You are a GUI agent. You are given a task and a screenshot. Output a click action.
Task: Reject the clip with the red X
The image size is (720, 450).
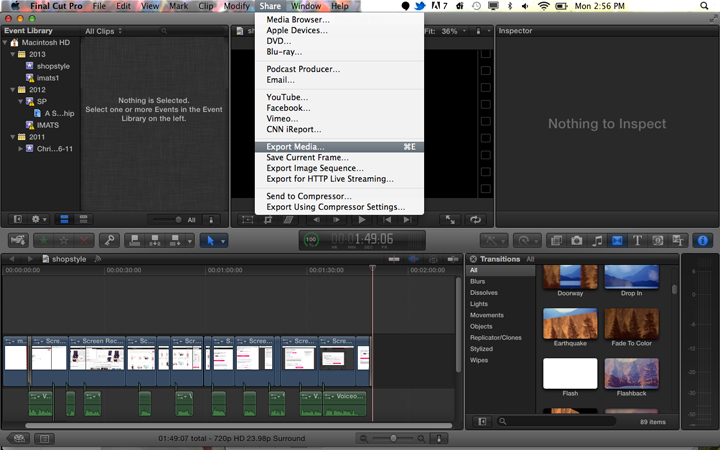click(x=84, y=240)
